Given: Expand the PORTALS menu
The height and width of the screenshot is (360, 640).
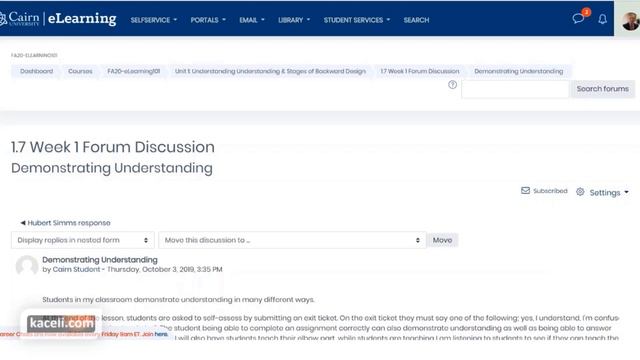Looking at the screenshot, I should [x=208, y=20].
